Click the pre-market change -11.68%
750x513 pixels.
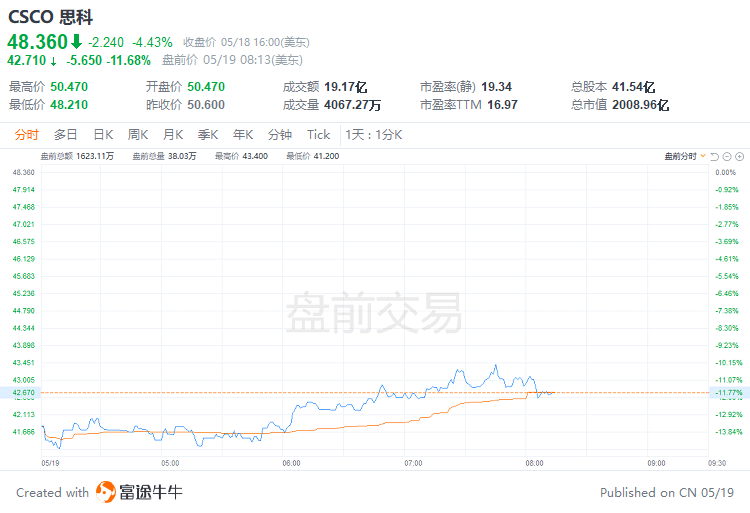click(129, 60)
